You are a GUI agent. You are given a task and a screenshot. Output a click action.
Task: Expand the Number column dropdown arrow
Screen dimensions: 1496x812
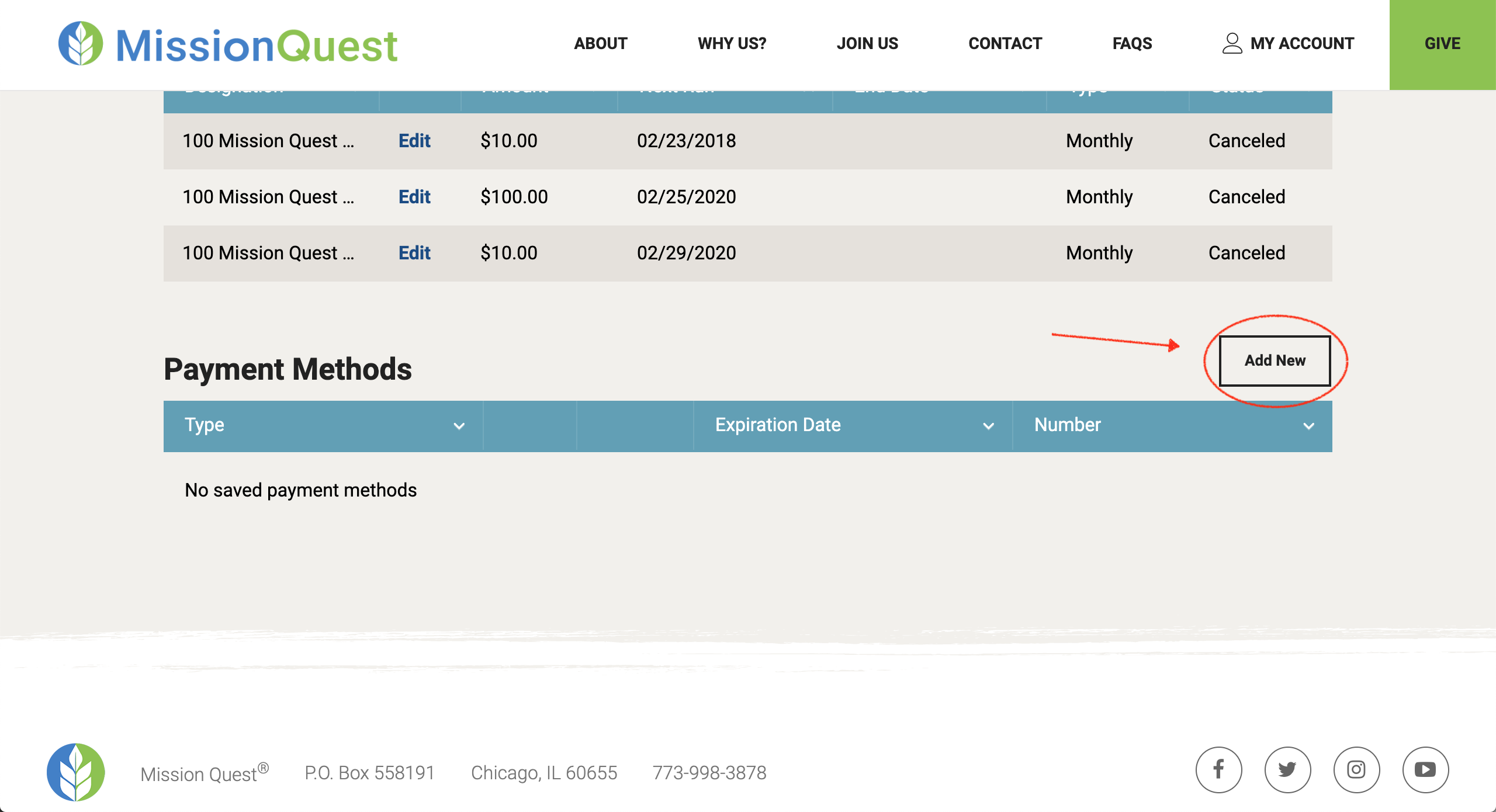(1308, 426)
